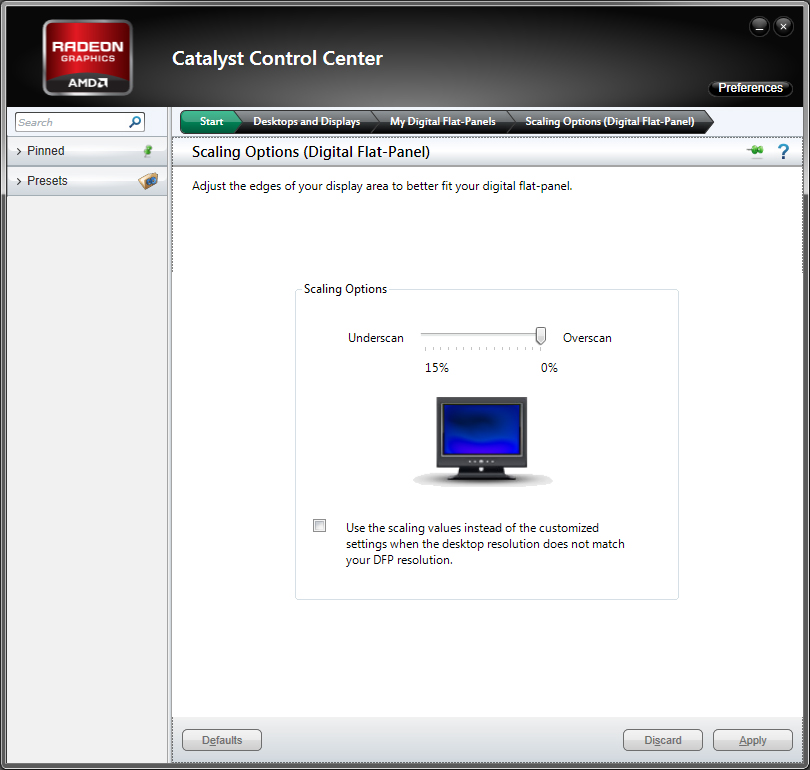Click the search magnifier icon

pos(135,122)
